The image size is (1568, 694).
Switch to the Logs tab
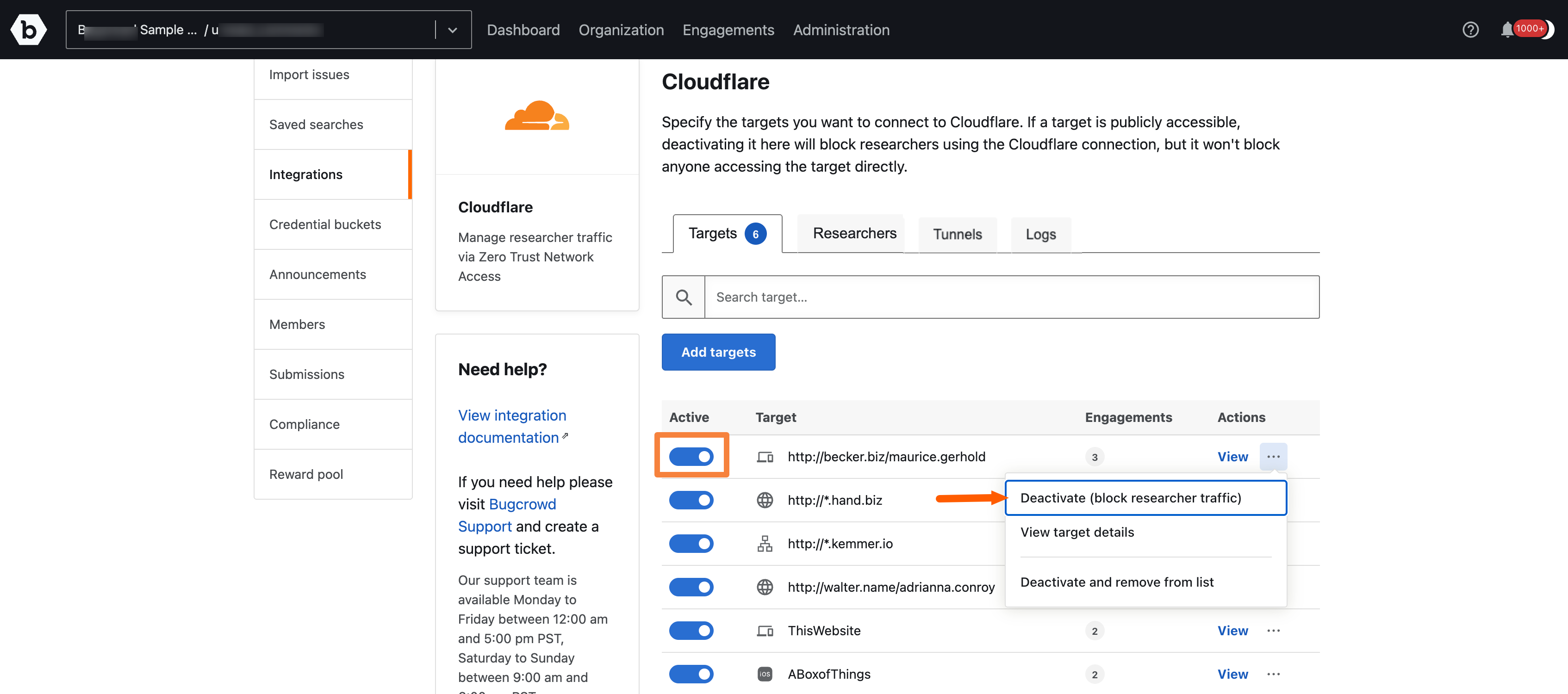(1040, 235)
